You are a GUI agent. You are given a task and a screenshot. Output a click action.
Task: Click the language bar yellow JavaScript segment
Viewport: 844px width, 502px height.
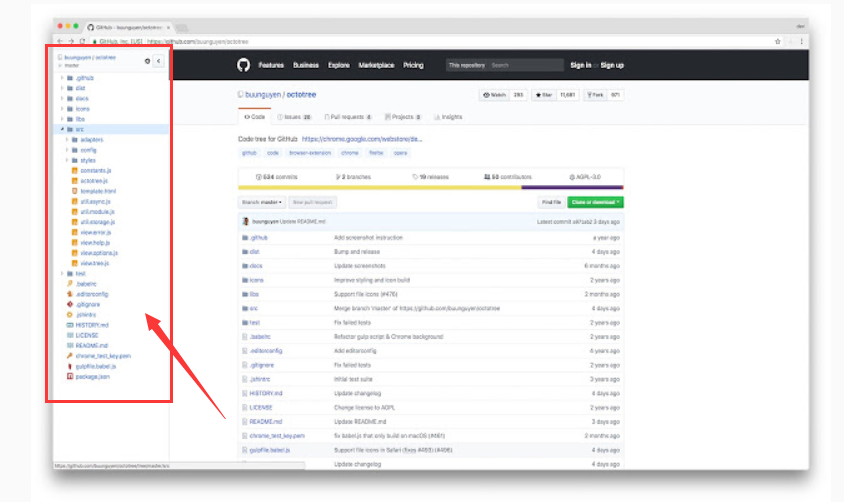click(379, 188)
